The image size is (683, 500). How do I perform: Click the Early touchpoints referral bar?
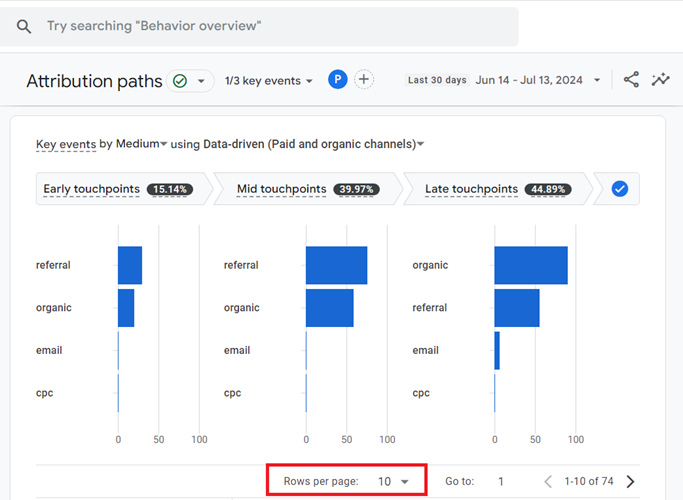point(130,265)
